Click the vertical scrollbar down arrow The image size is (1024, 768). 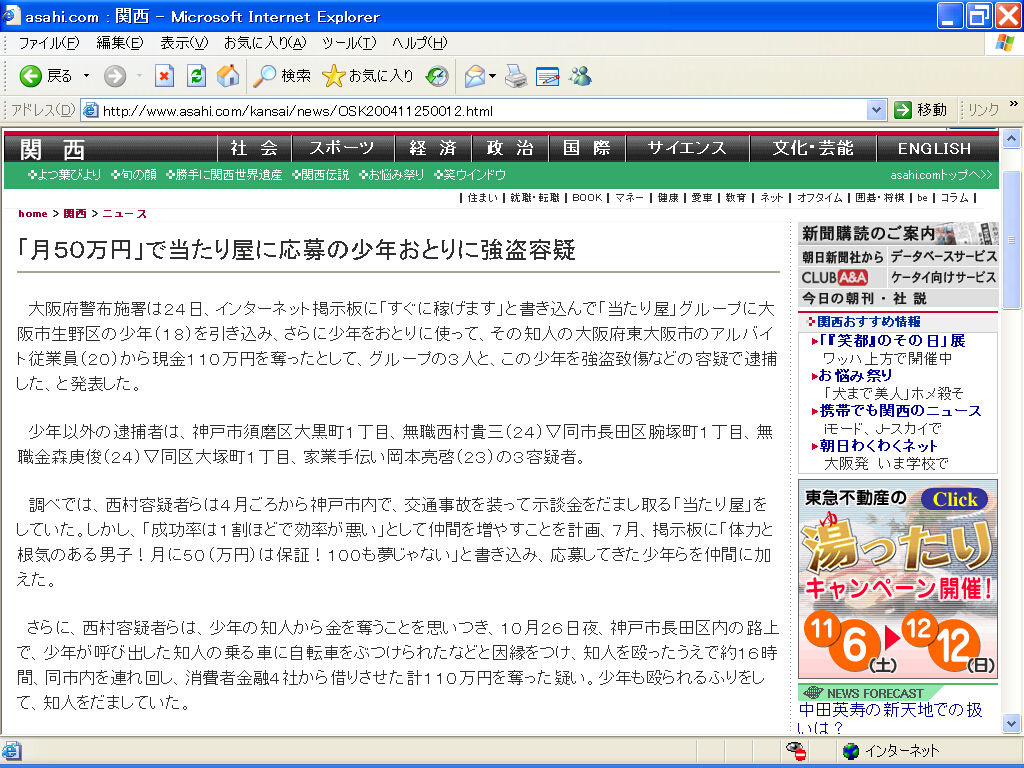tap(1011, 724)
